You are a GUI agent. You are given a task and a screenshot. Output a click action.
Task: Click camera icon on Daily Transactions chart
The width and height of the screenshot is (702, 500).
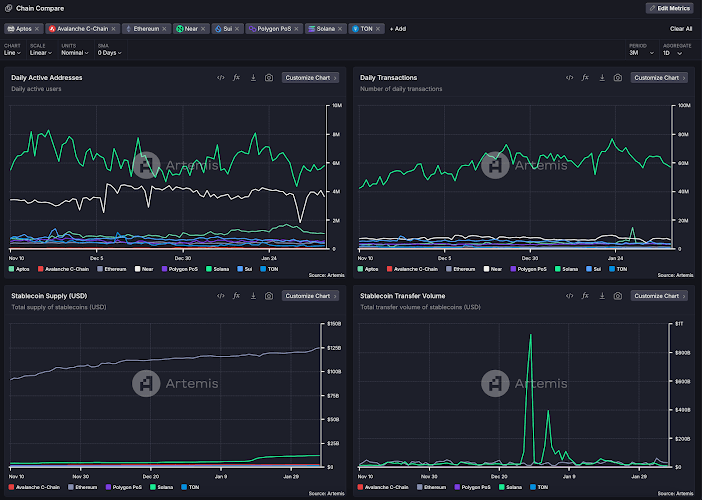pyautogui.click(x=618, y=77)
